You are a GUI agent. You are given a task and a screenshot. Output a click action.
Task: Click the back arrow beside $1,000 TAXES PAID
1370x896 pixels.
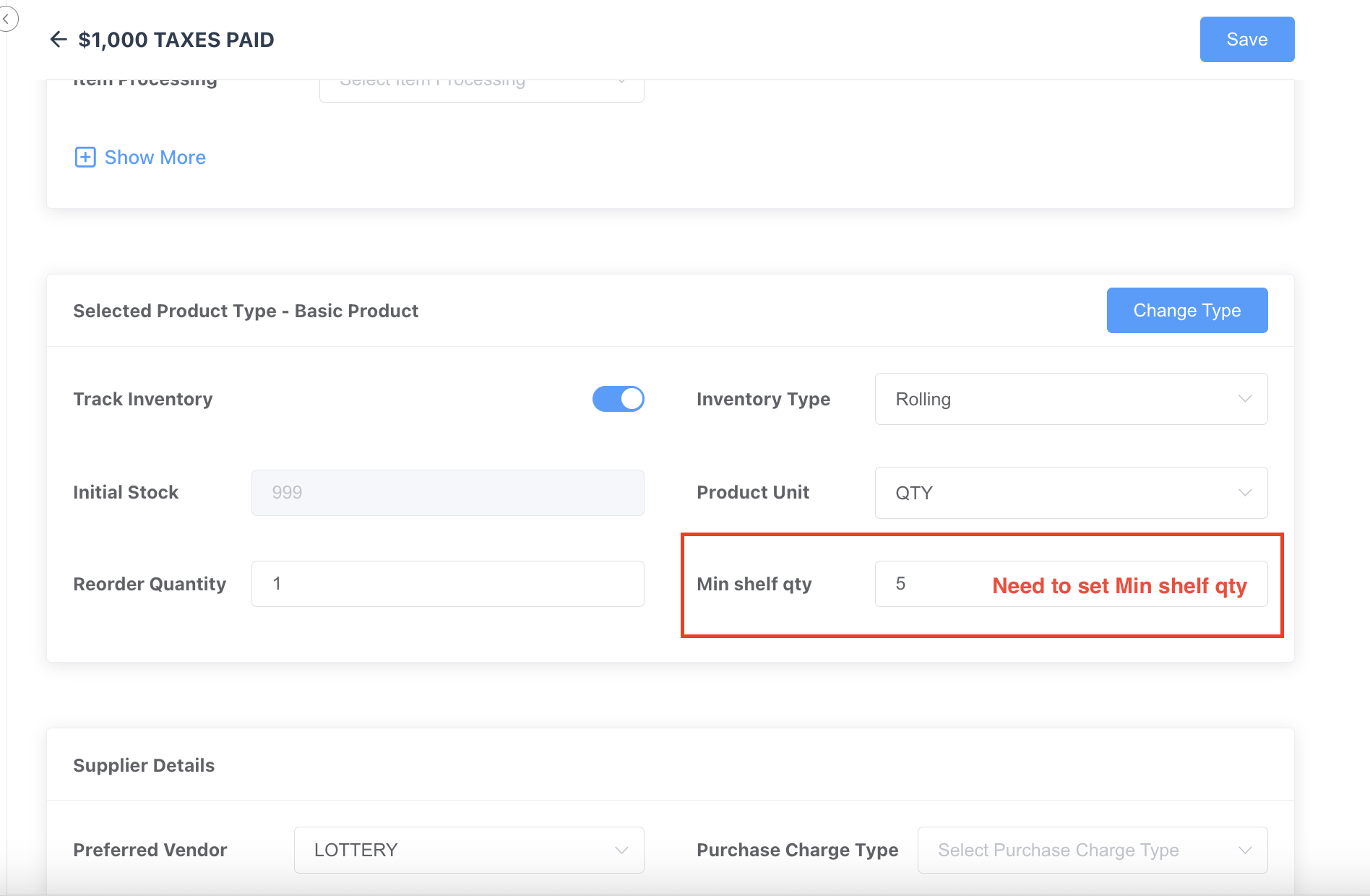coord(58,40)
